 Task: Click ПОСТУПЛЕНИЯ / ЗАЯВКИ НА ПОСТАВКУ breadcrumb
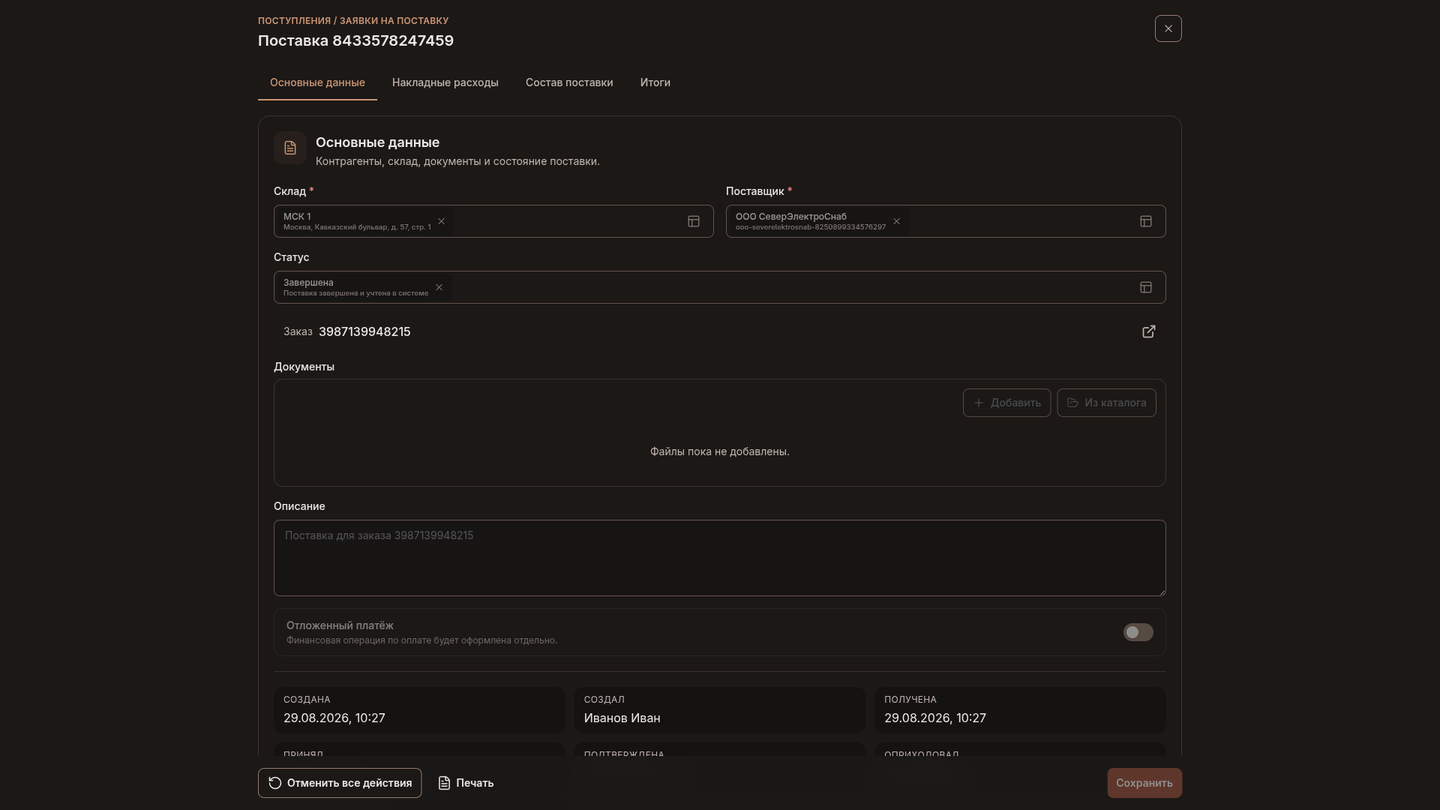353,20
